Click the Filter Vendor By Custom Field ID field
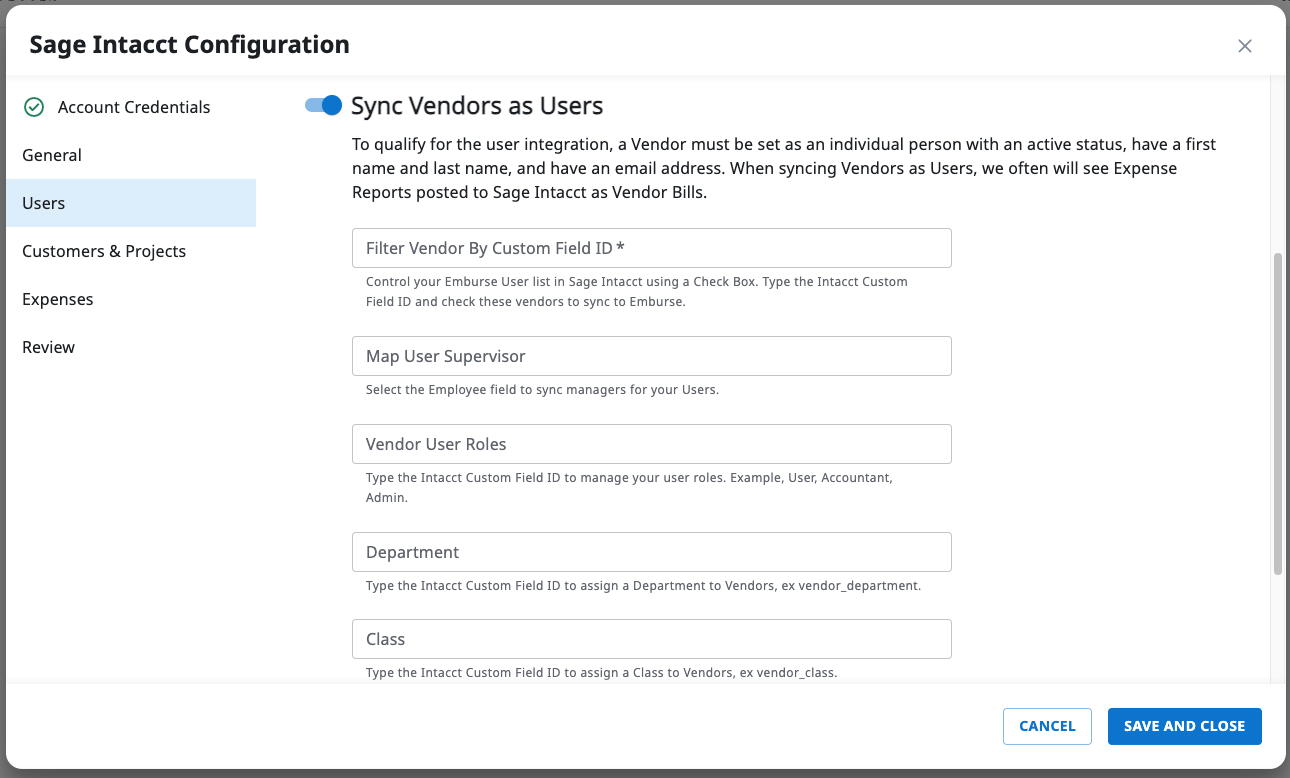The width and height of the screenshot is (1290, 778). [x=651, y=248]
